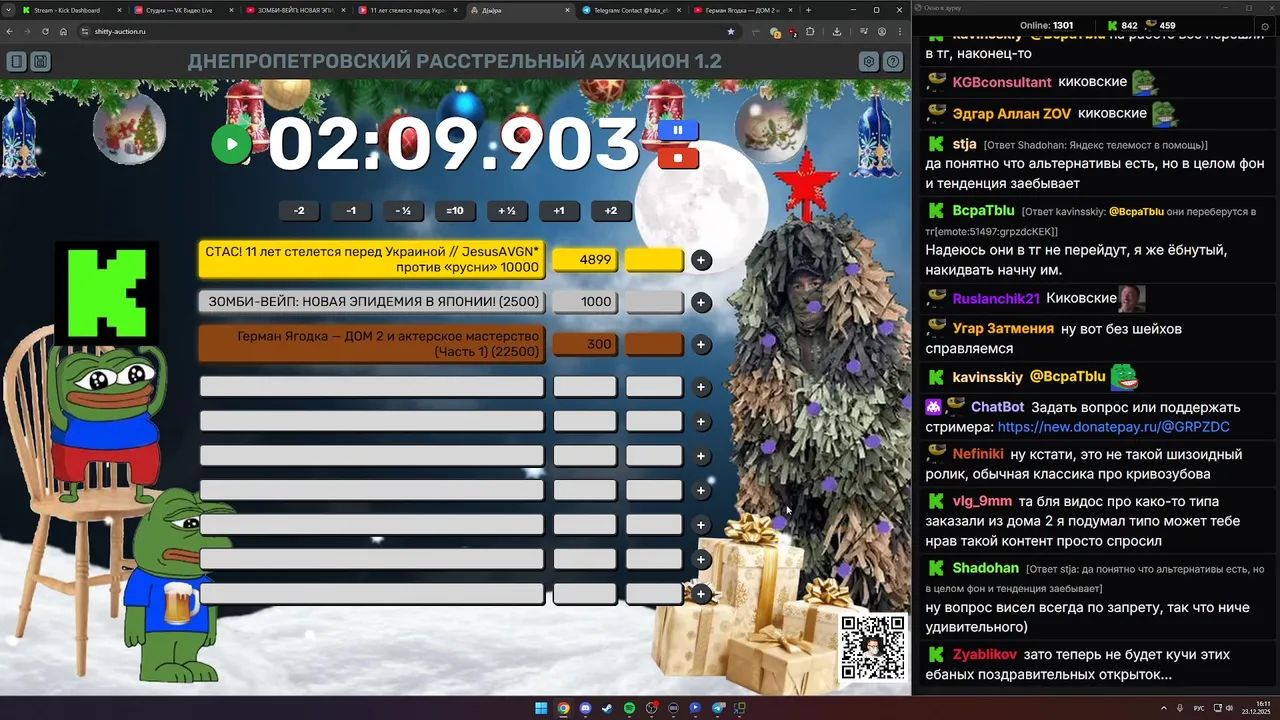Open the browser extensions puzzle icon

coord(810,31)
